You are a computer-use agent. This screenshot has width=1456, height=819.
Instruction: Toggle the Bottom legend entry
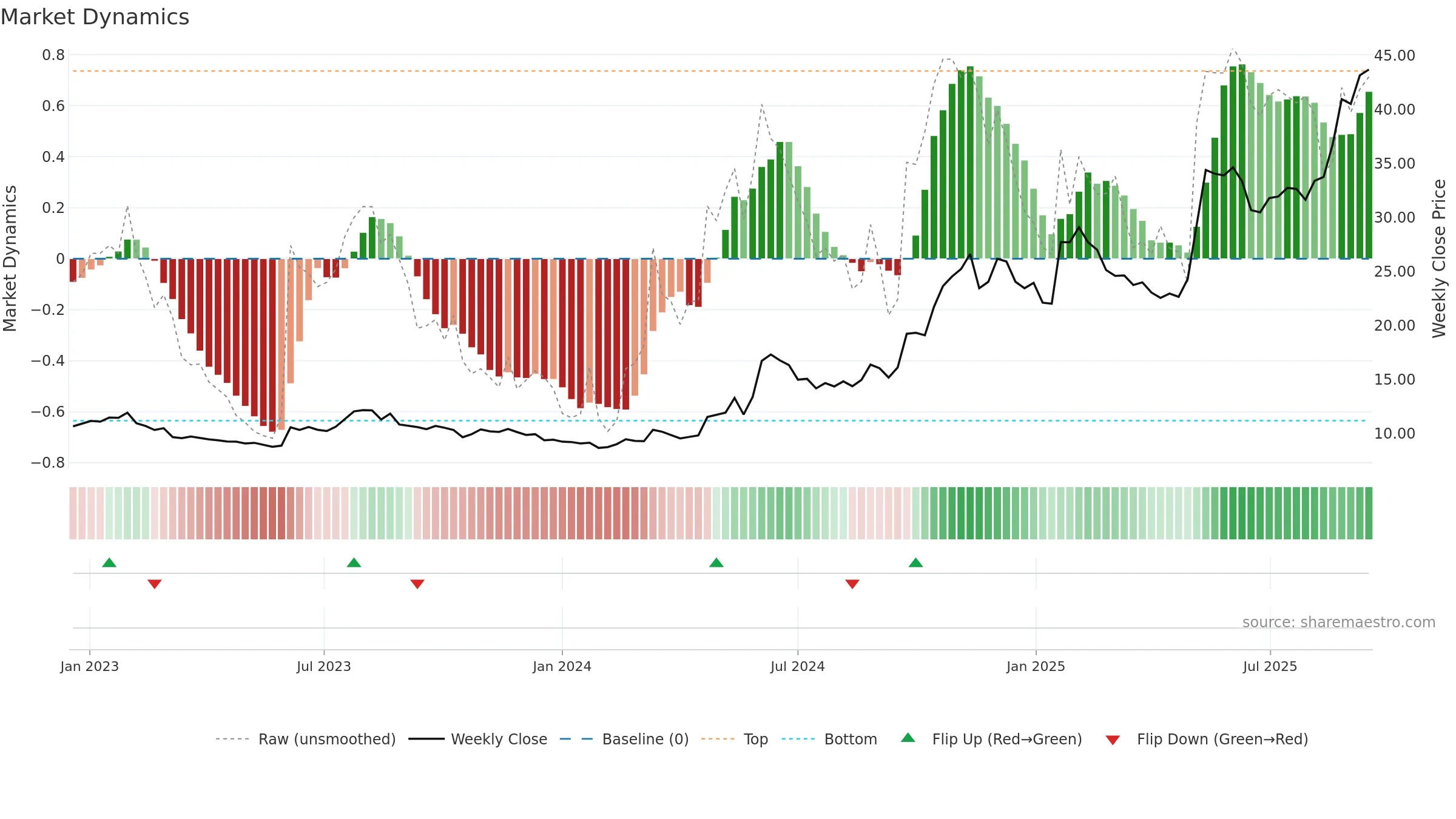click(x=829, y=739)
